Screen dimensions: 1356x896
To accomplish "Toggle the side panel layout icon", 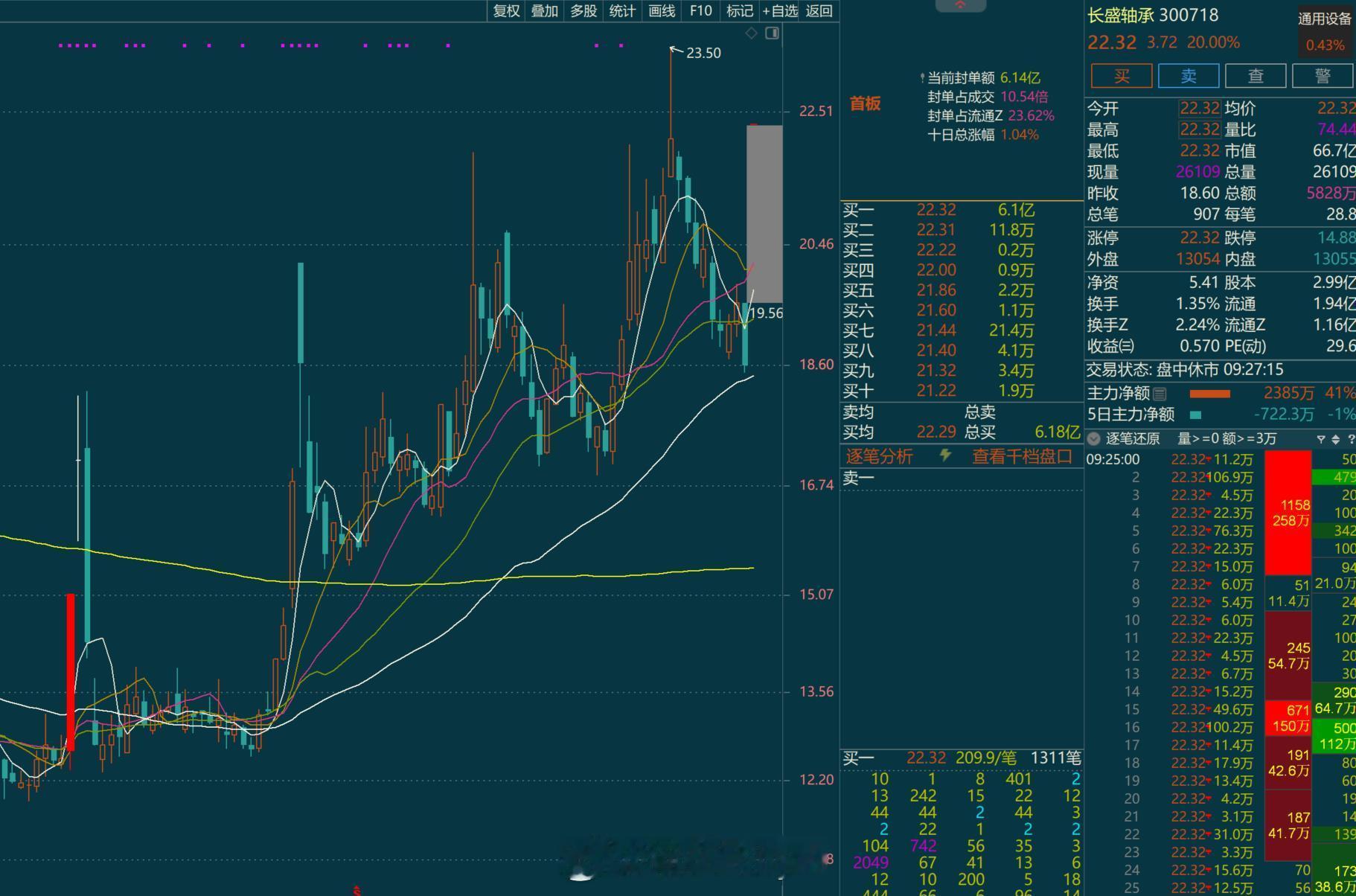I will pyautogui.click(x=773, y=33).
